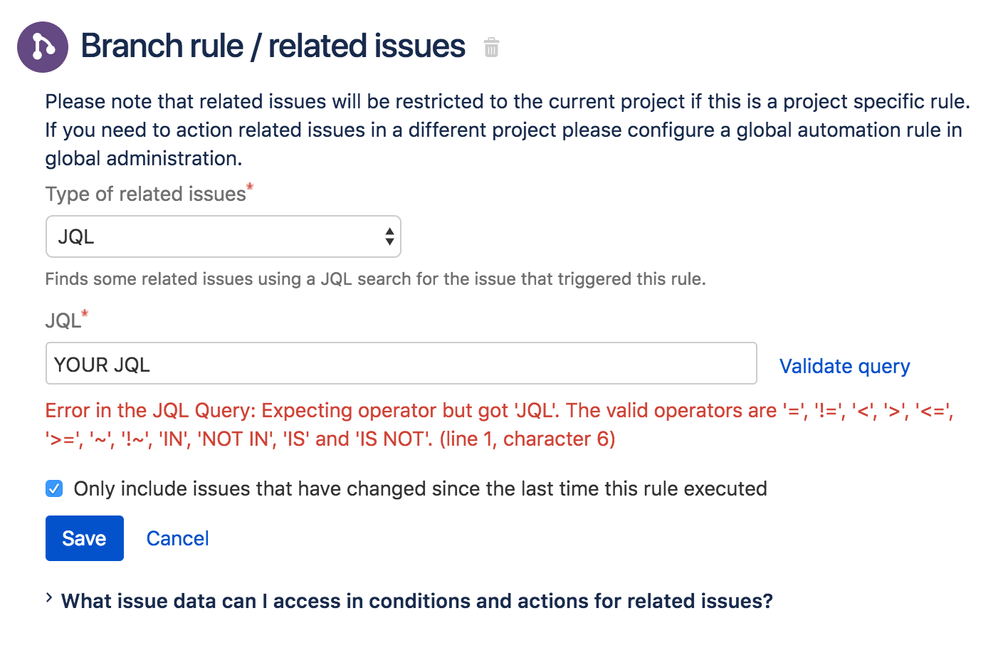
Task: Click the up-down arrows on the JQL select
Action: tap(389, 237)
